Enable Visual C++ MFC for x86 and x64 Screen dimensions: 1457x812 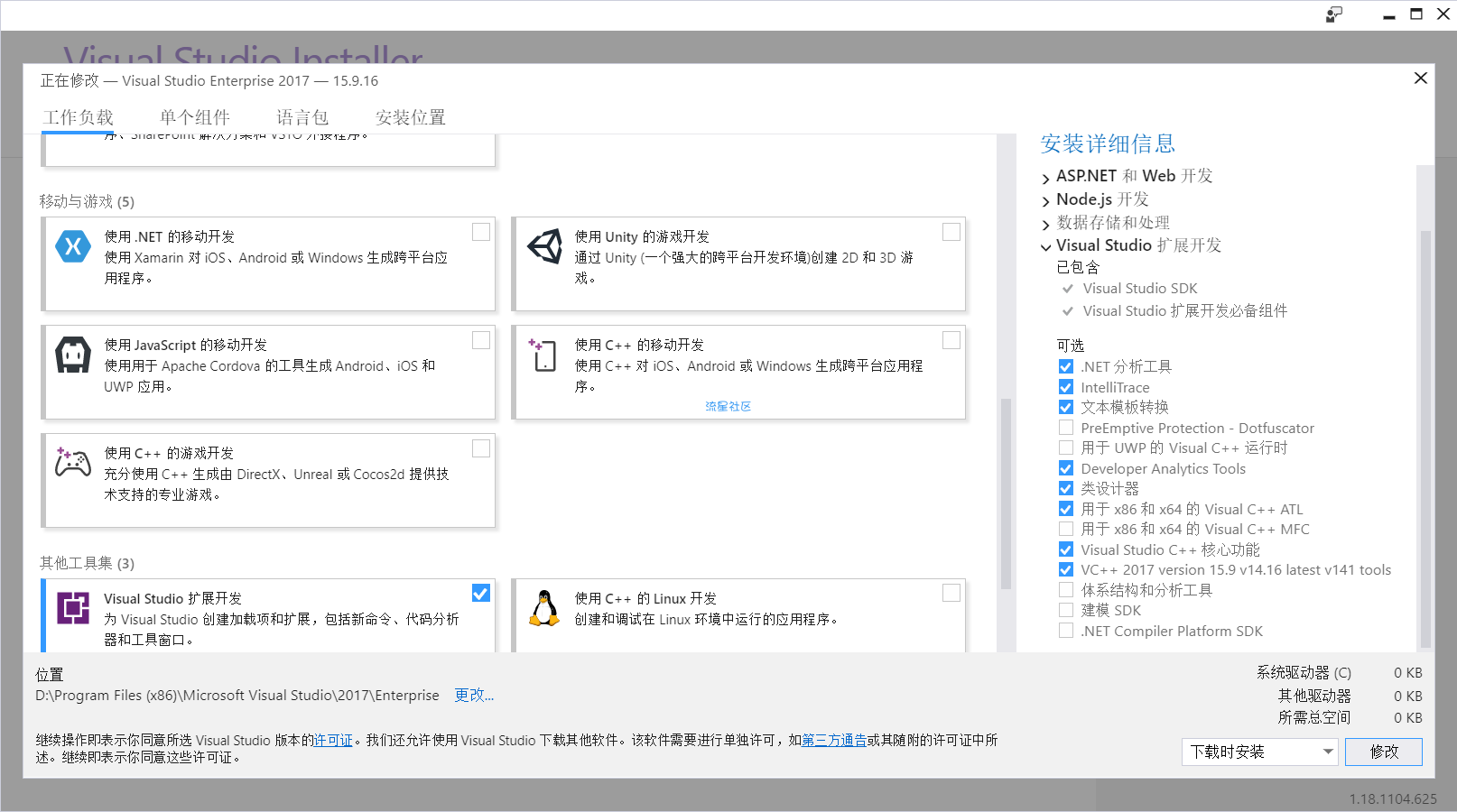[1066, 529]
